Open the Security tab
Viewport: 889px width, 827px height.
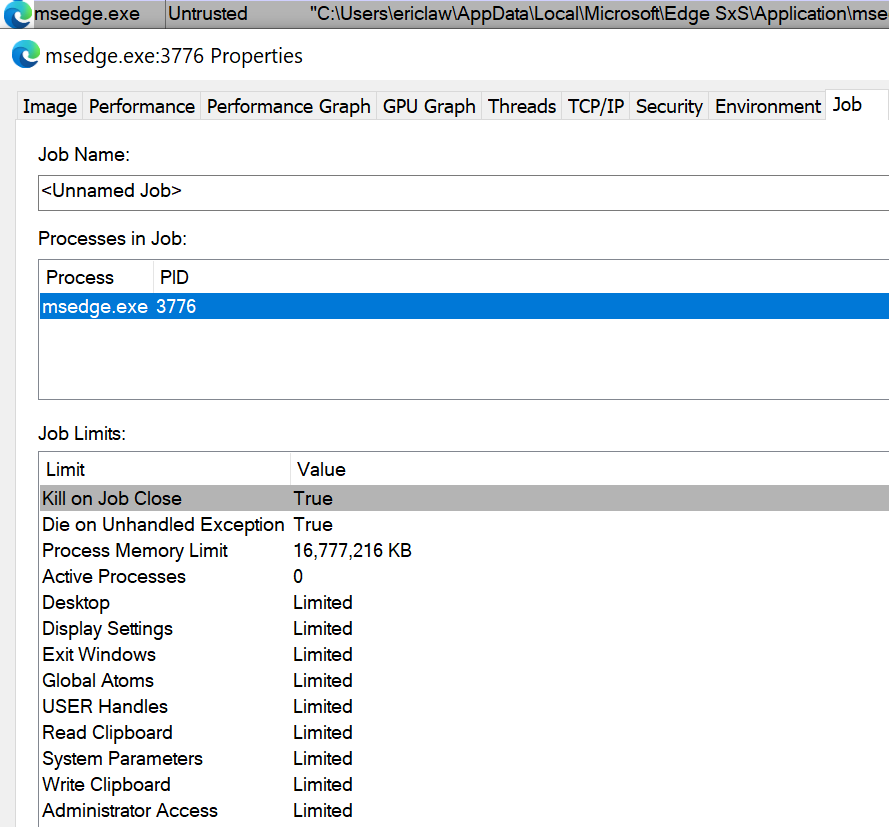[669, 107]
